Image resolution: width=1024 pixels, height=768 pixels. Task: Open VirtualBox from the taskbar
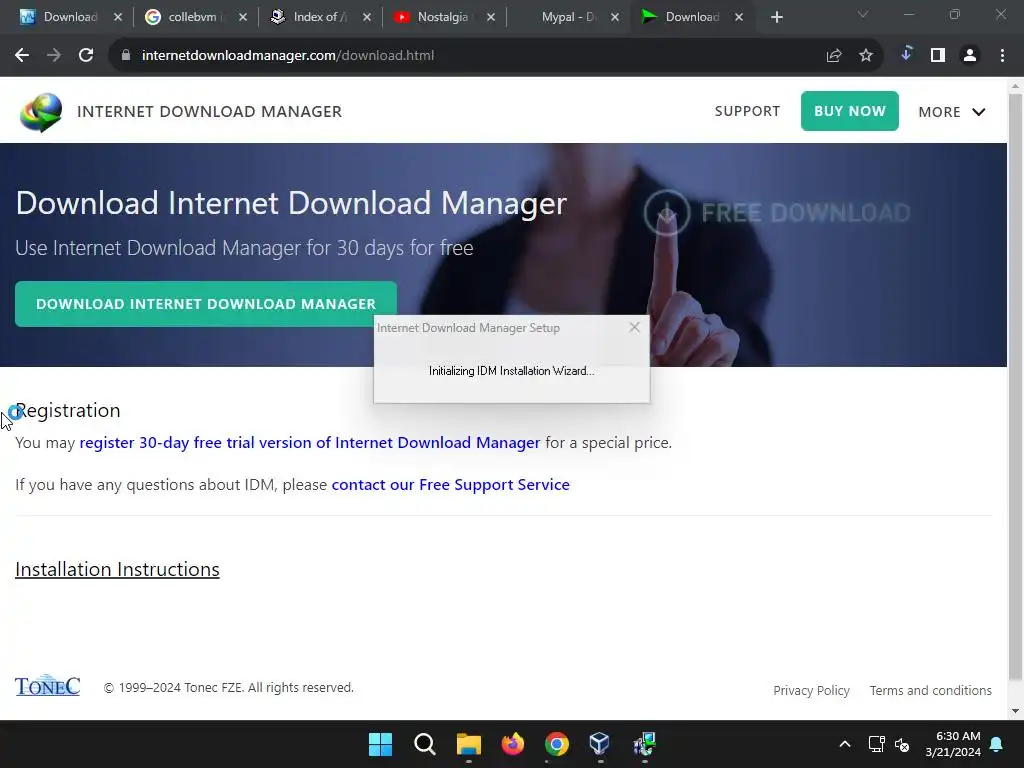click(x=600, y=744)
